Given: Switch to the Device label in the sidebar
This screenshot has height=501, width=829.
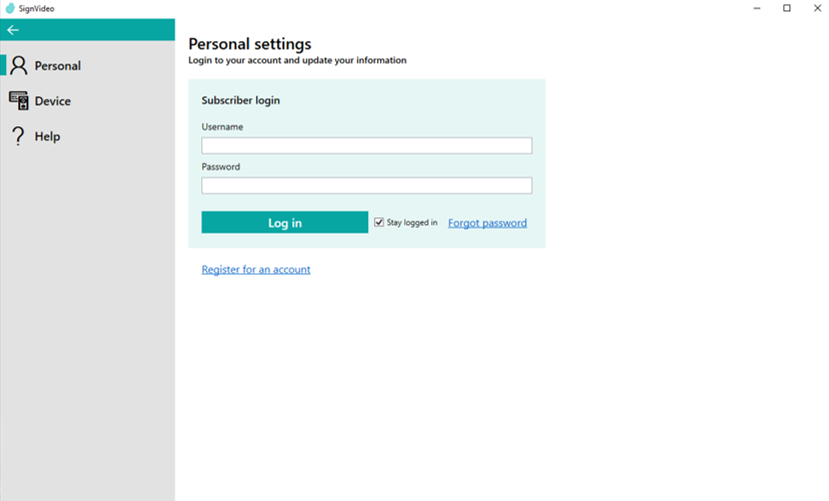Looking at the screenshot, I should [53, 101].
